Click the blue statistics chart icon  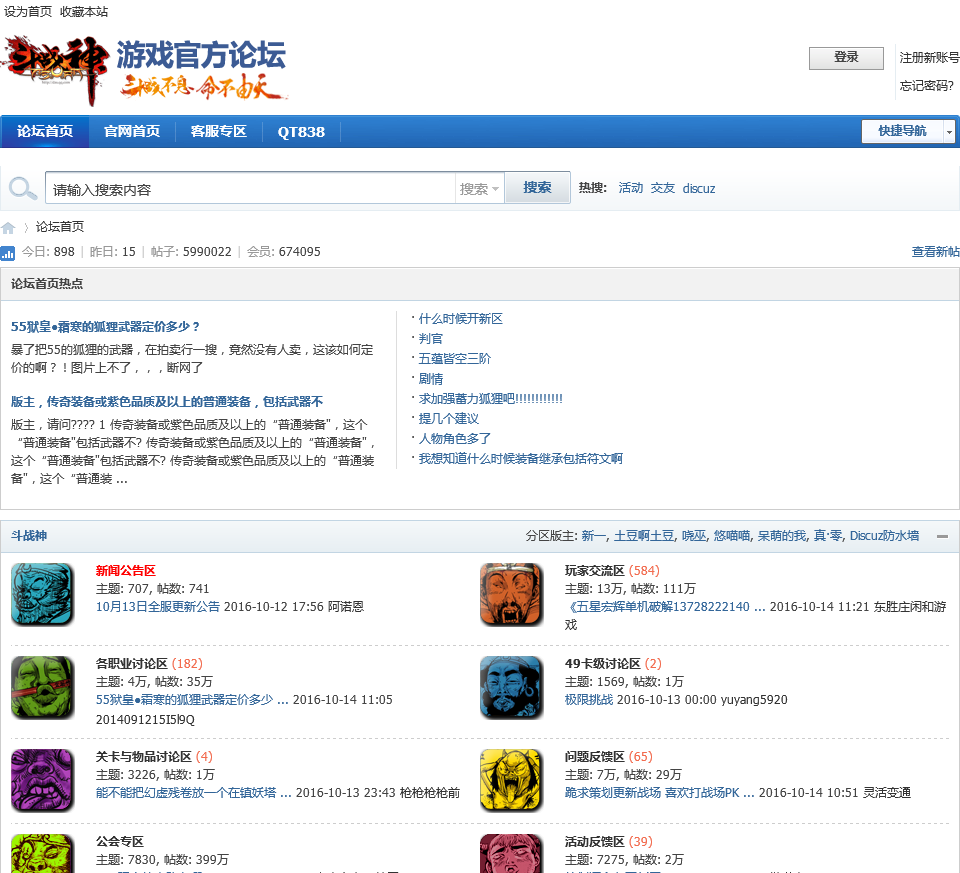tap(8, 252)
